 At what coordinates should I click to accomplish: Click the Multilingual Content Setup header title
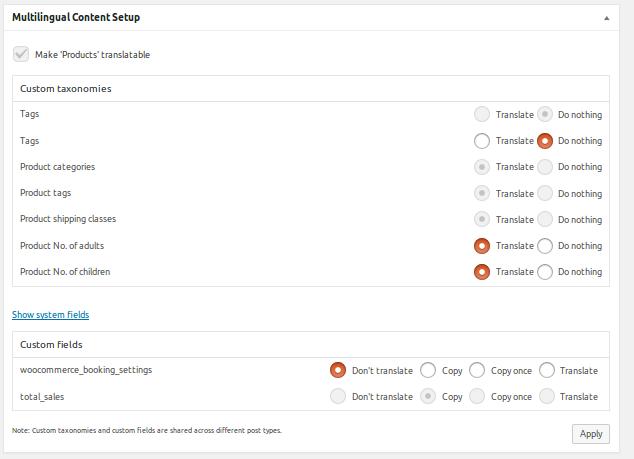pos(76,17)
